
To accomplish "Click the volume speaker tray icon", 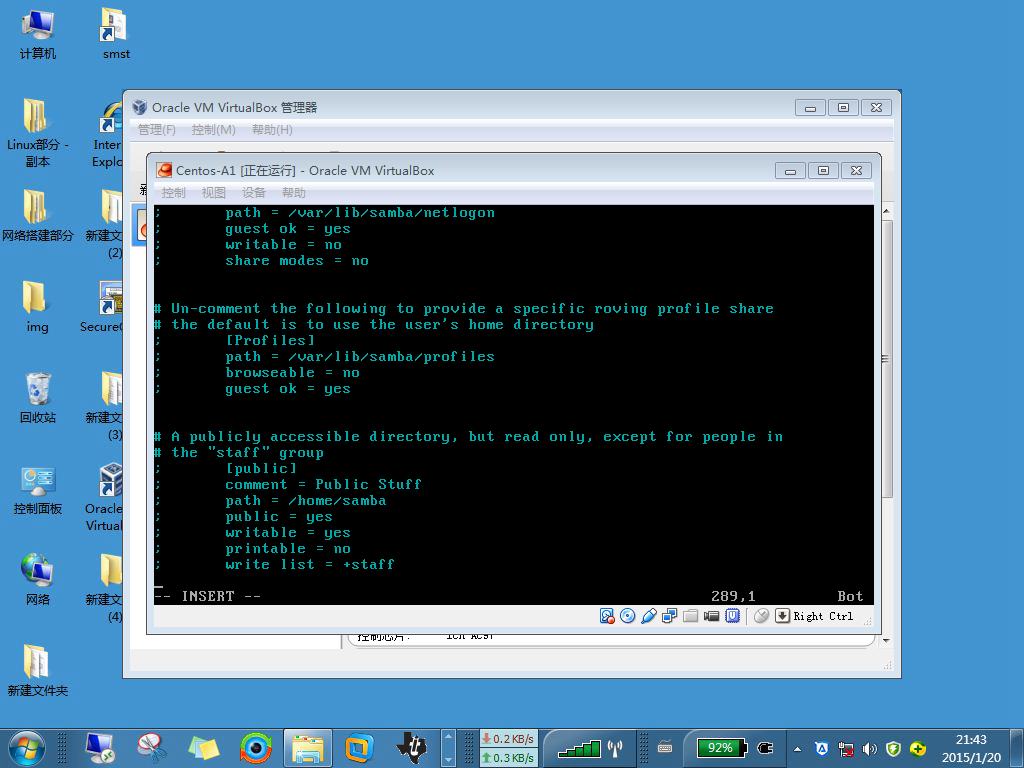I will (x=869, y=749).
